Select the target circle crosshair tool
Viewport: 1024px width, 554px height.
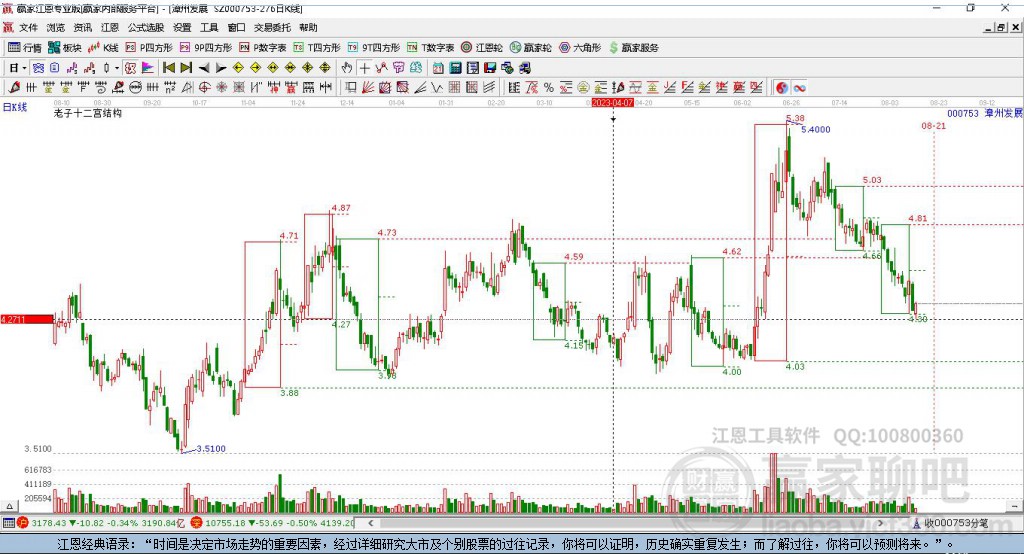[204, 88]
